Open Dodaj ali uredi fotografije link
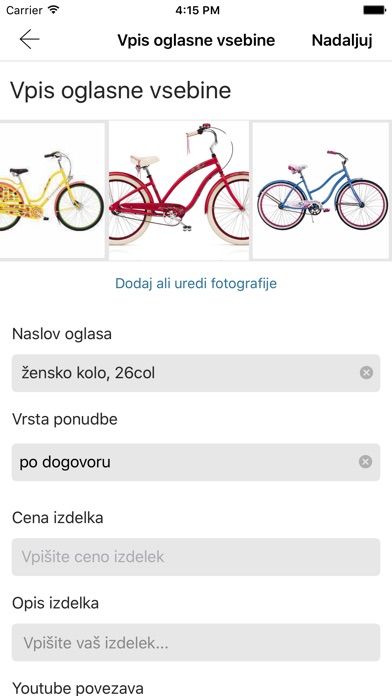Screen dimensions: 392x696 [x=196, y=283]
